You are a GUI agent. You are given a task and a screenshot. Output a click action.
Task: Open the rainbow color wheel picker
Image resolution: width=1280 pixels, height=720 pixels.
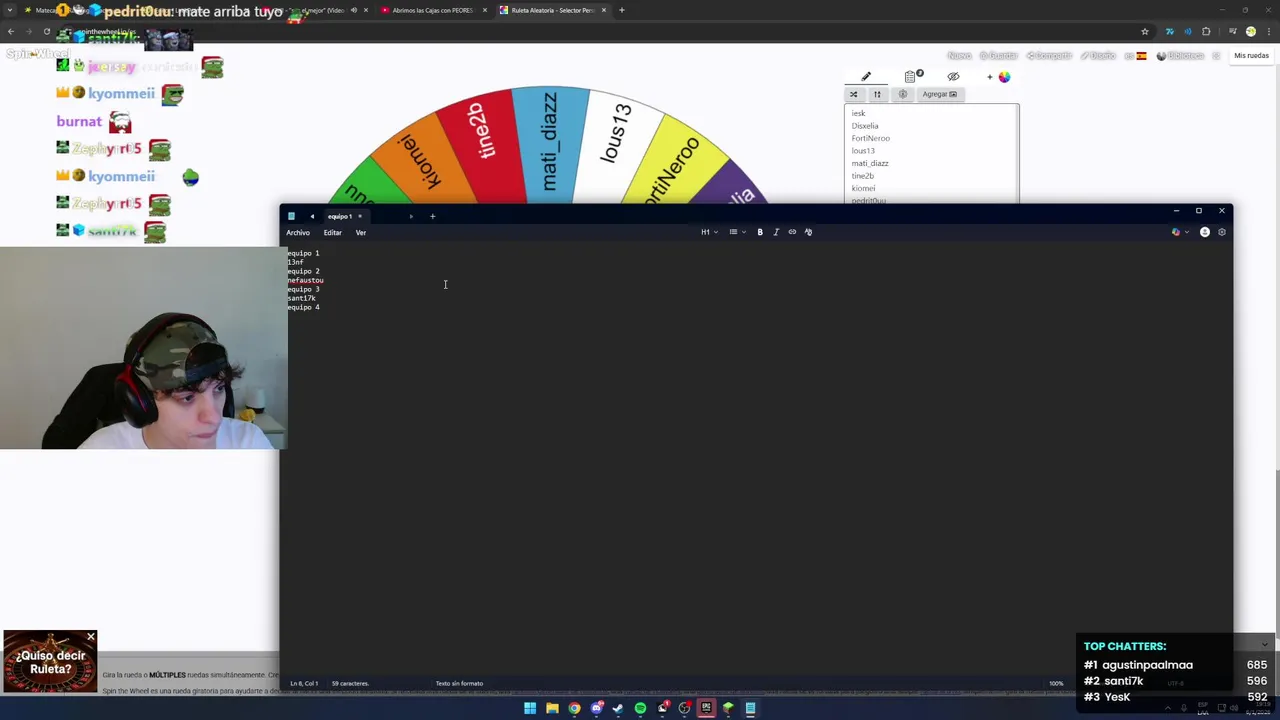point(1003,77)
